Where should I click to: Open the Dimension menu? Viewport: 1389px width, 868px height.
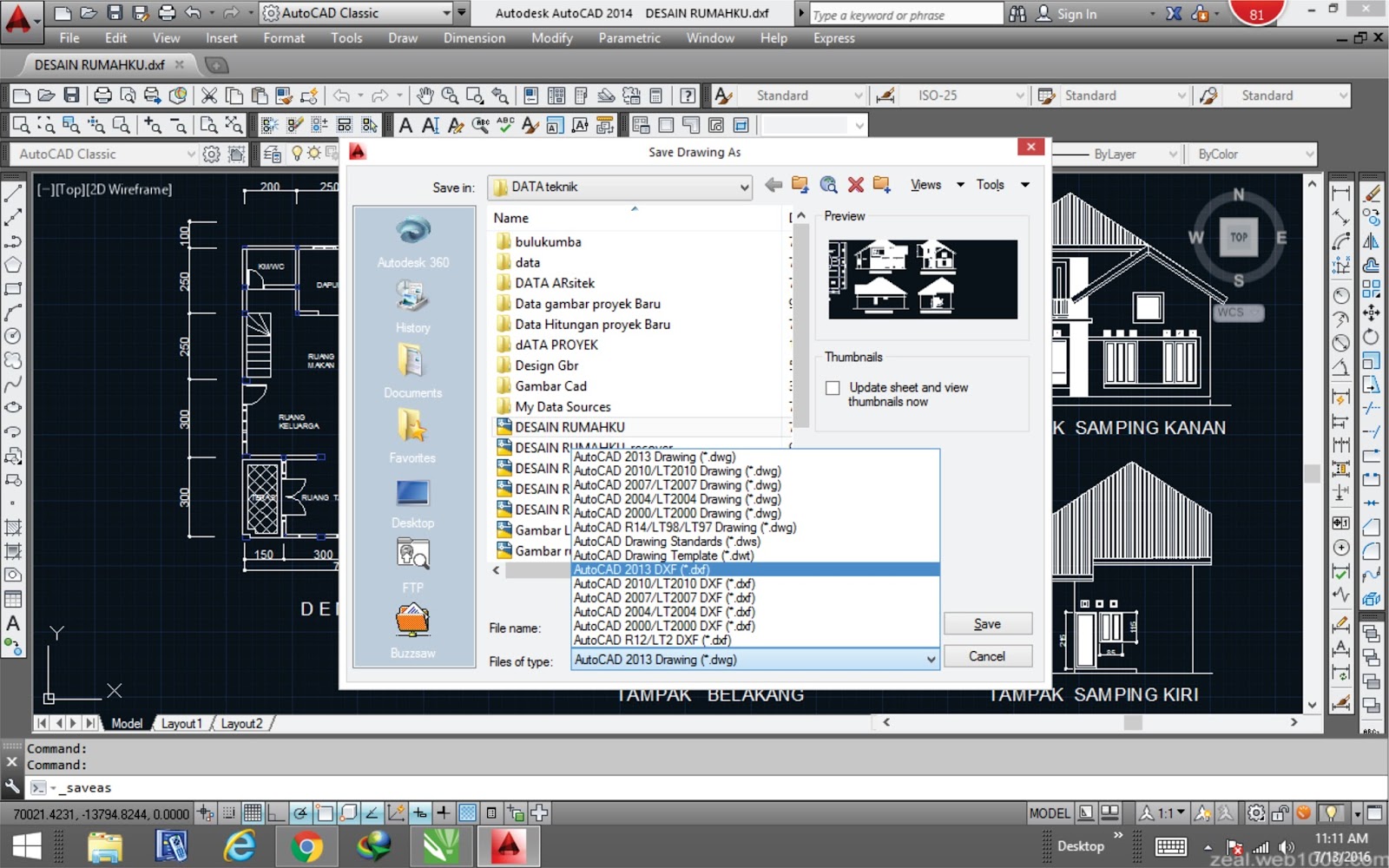point(474,38)
